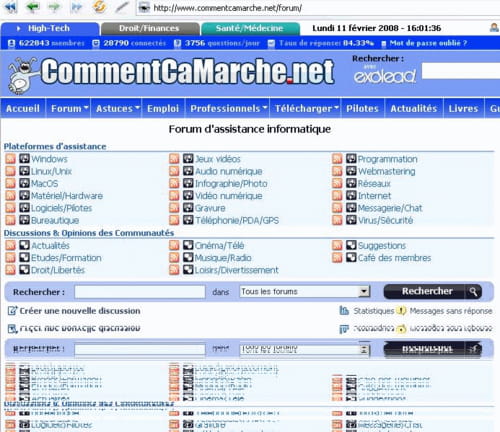Image resolution: width=500 pixels, height=432 pixels.
Task: Open the Emploi menu item
Action: pos(163,108)
